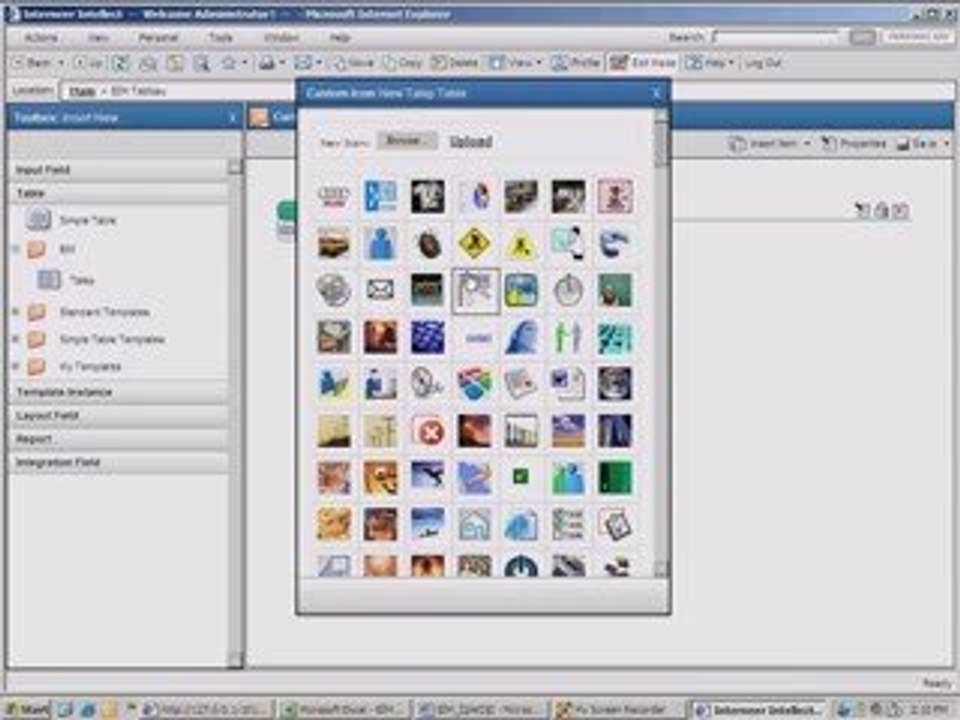
Task: Click the Print toolbar icon
Action: click(x=267, y=62)
